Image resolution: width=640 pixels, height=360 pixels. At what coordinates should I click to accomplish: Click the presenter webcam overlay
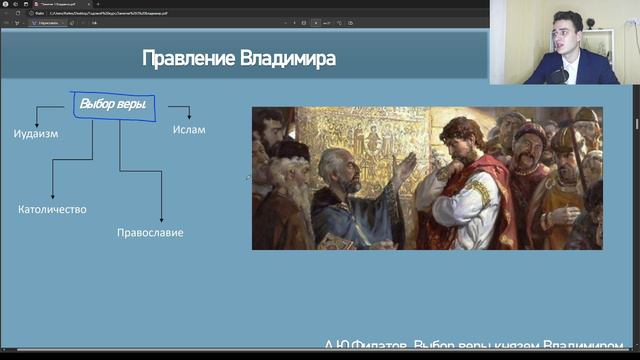pyautogui.click(x=565, y=42)
